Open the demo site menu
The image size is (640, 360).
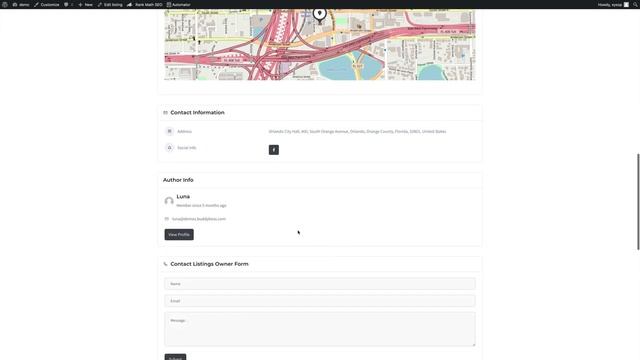(x=21, y=4)
